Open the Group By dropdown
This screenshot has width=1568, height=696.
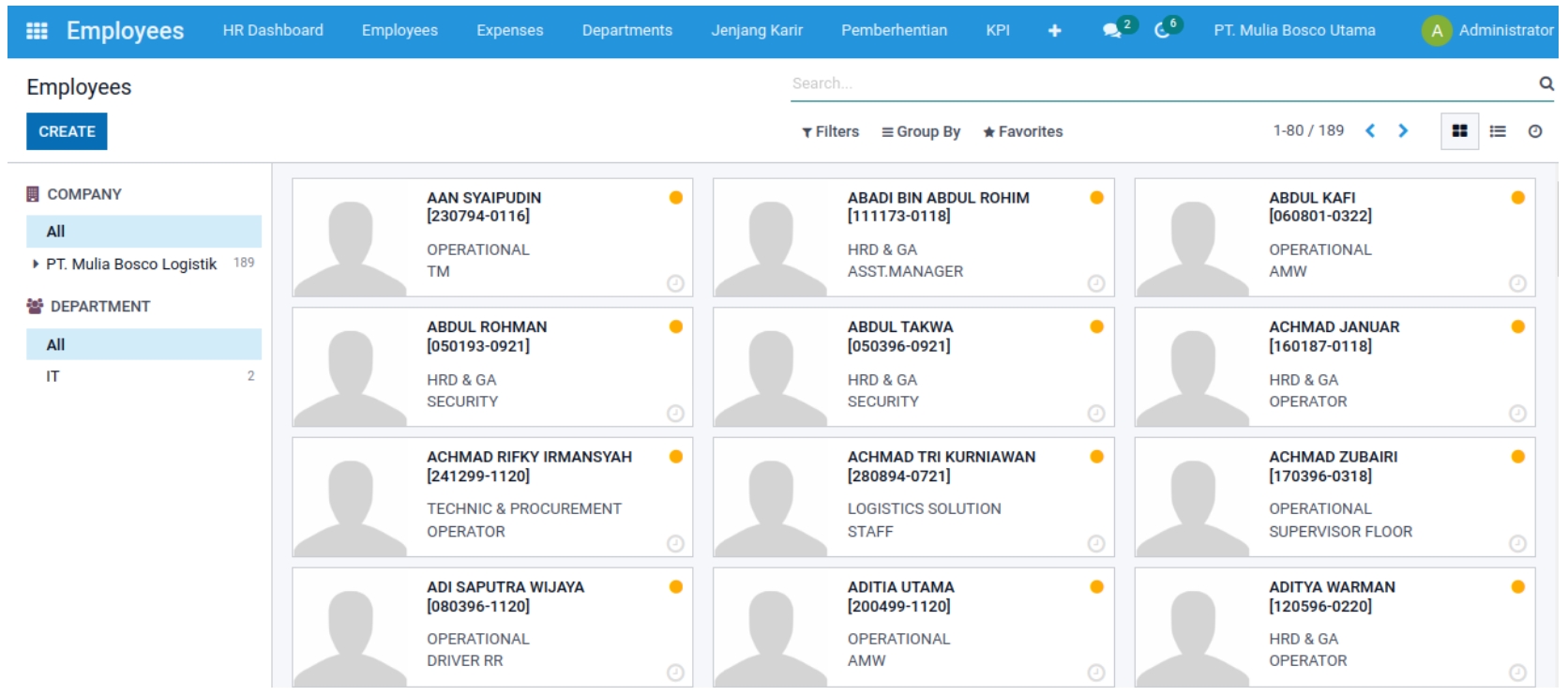tap(921, 131)
